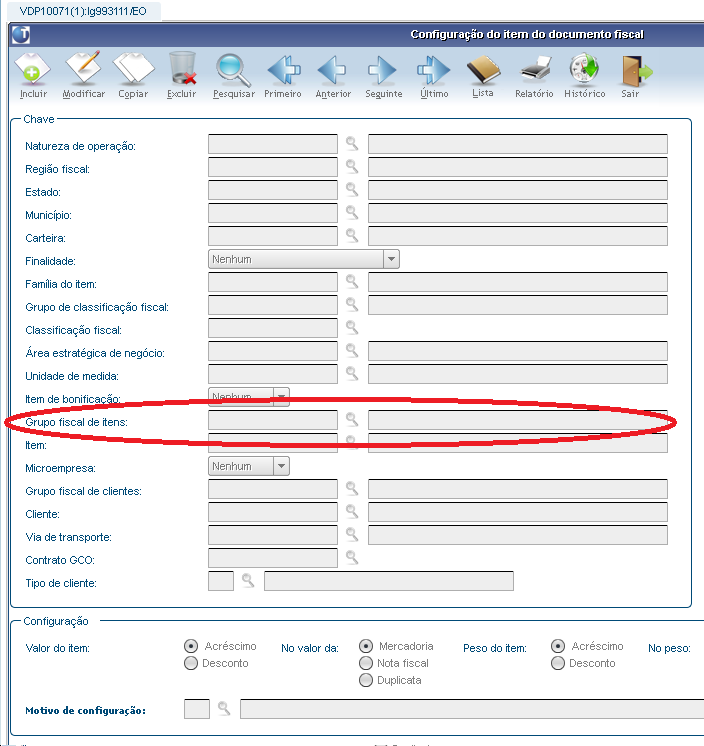The height and width of the screenshot is (746, 704).
Task: Open lookup for Município
Action: 352,212
